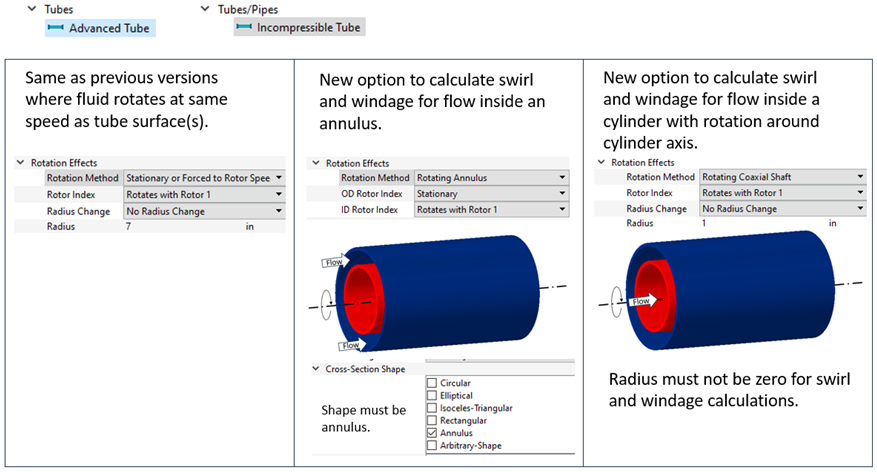Viewport: 877px width, 472px height.
Task: Enable the Circular shape checkbox
Action: [431, 383]
